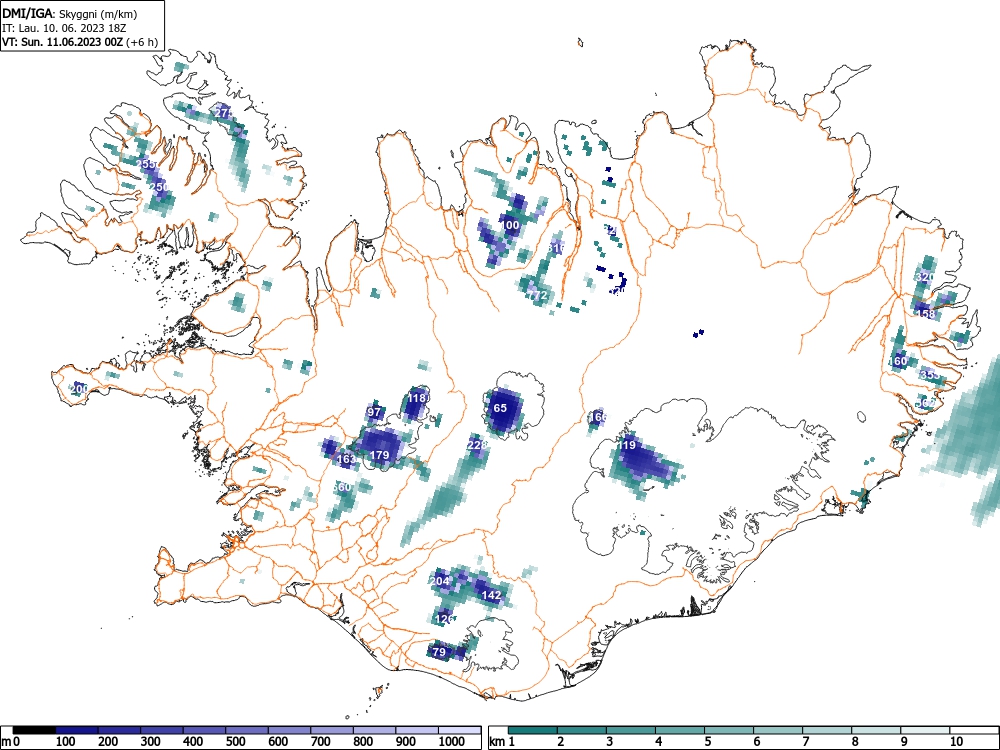Click the map value '163'
Image resolution: width=1000 pixels, height=750 pixels.
[346, 459]
